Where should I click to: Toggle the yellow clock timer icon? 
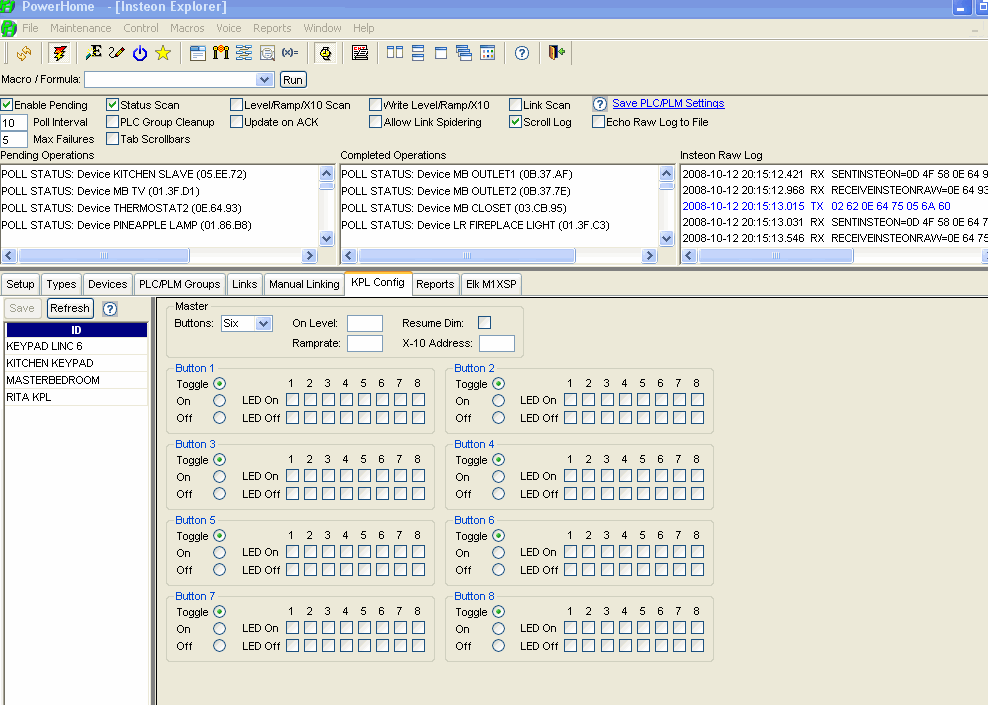[325, 54]
